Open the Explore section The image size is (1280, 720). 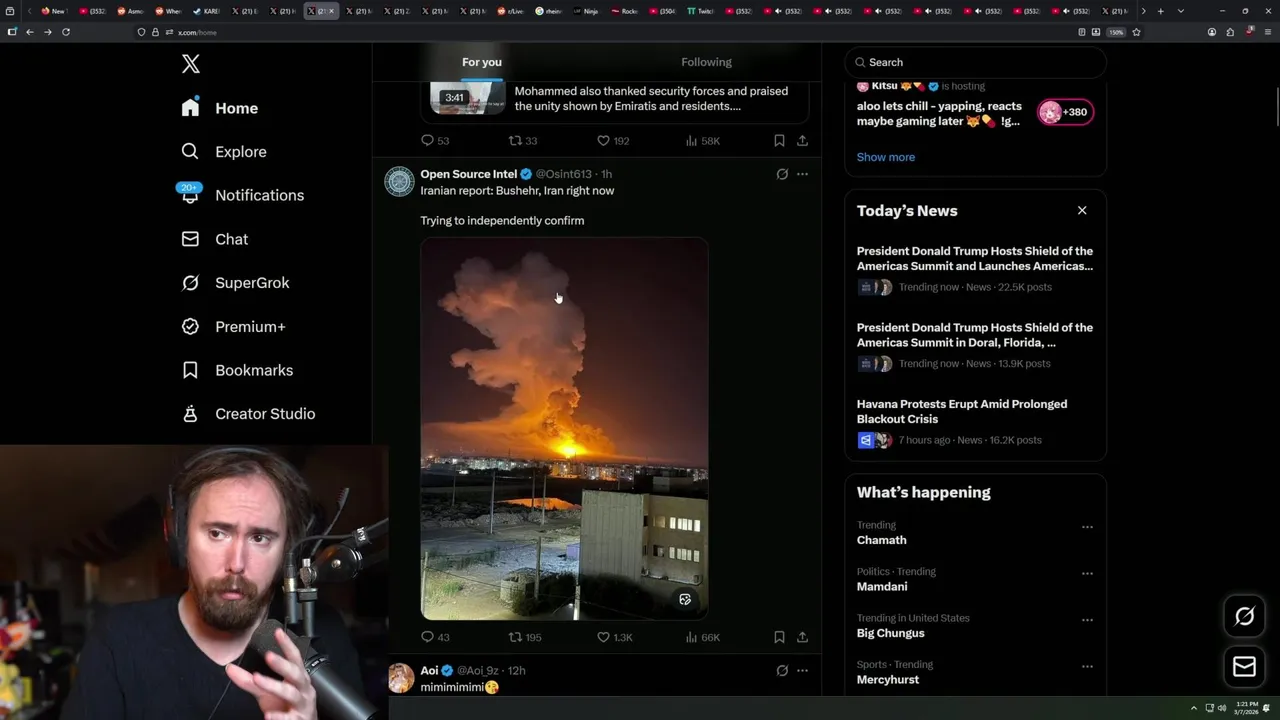224,152
